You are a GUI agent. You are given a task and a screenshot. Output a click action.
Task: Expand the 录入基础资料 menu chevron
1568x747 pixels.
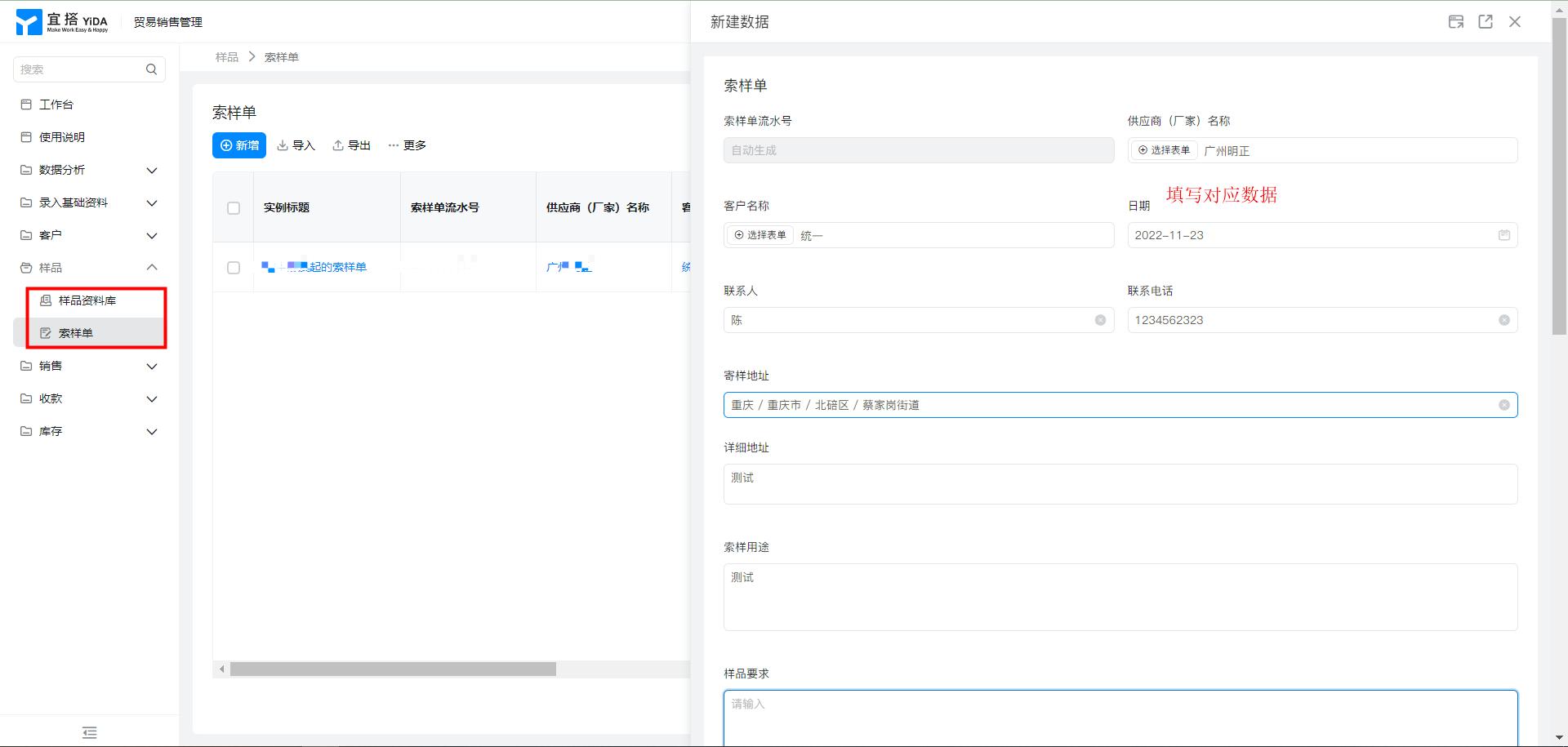point(152,202)
